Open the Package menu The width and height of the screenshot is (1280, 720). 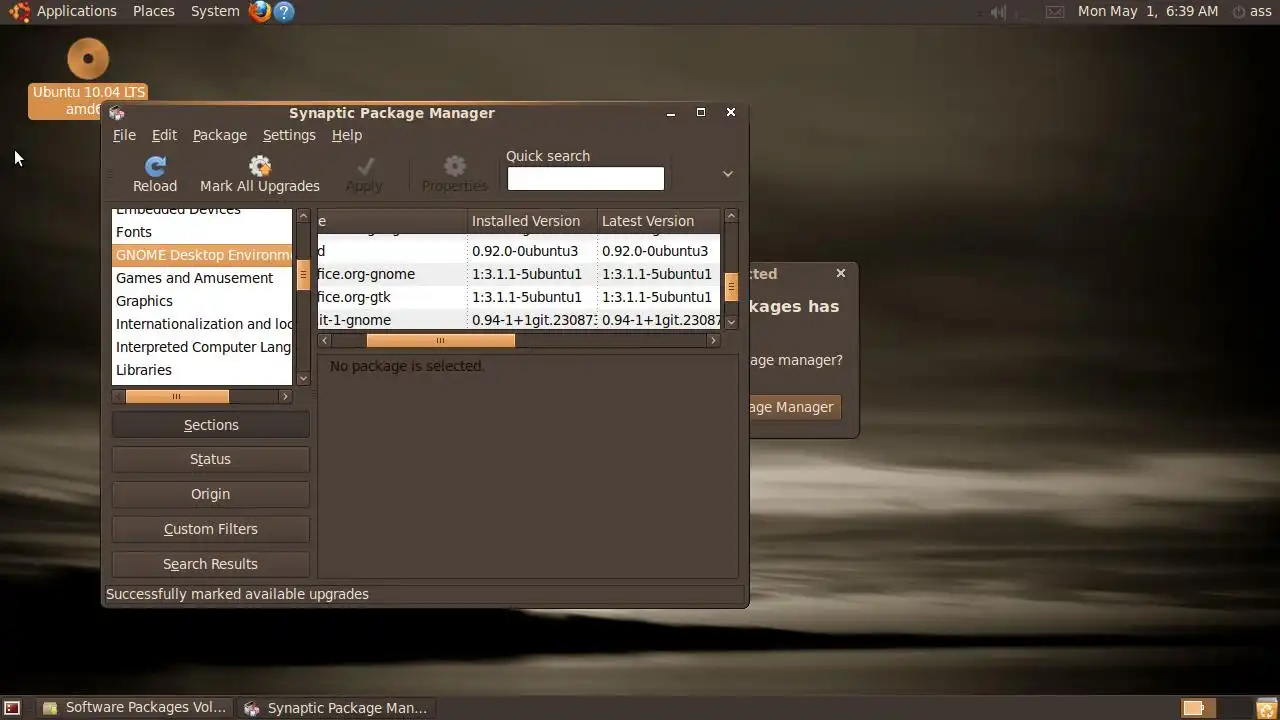220,135
